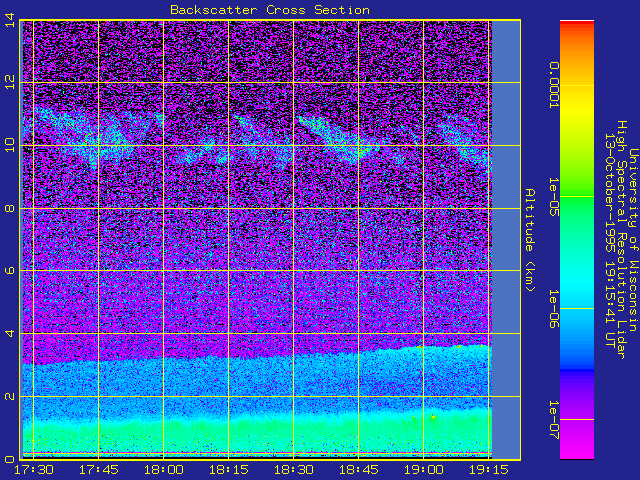This screenshot has height=480, width=640.
Task: Click the empty blue strip right of the data
Action: 506,240
